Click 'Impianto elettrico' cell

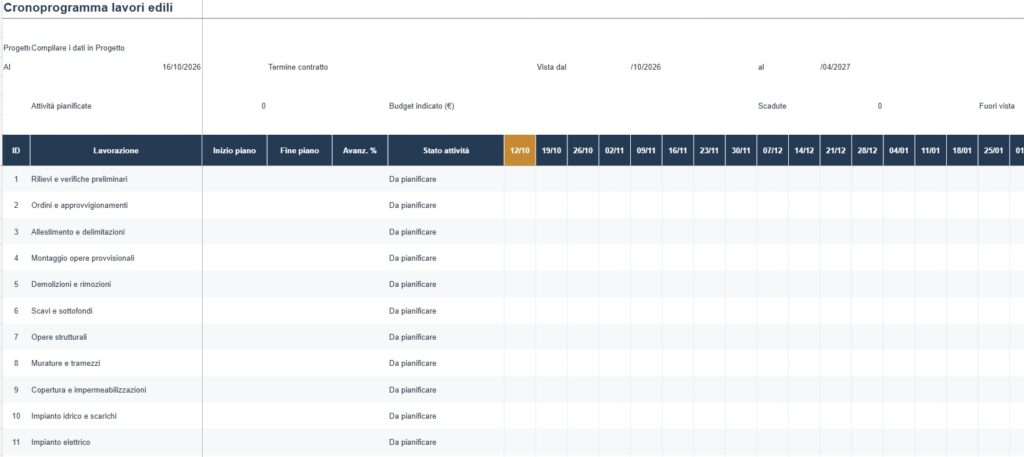coord(116,442)
